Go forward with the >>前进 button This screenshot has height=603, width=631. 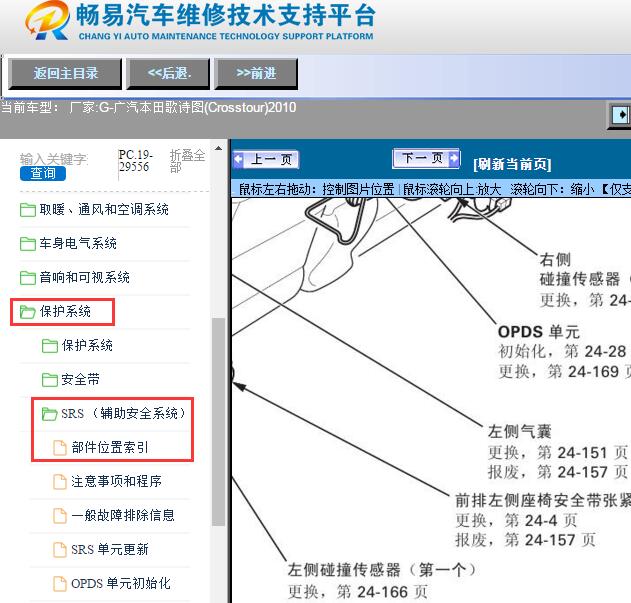pos(256,73)
